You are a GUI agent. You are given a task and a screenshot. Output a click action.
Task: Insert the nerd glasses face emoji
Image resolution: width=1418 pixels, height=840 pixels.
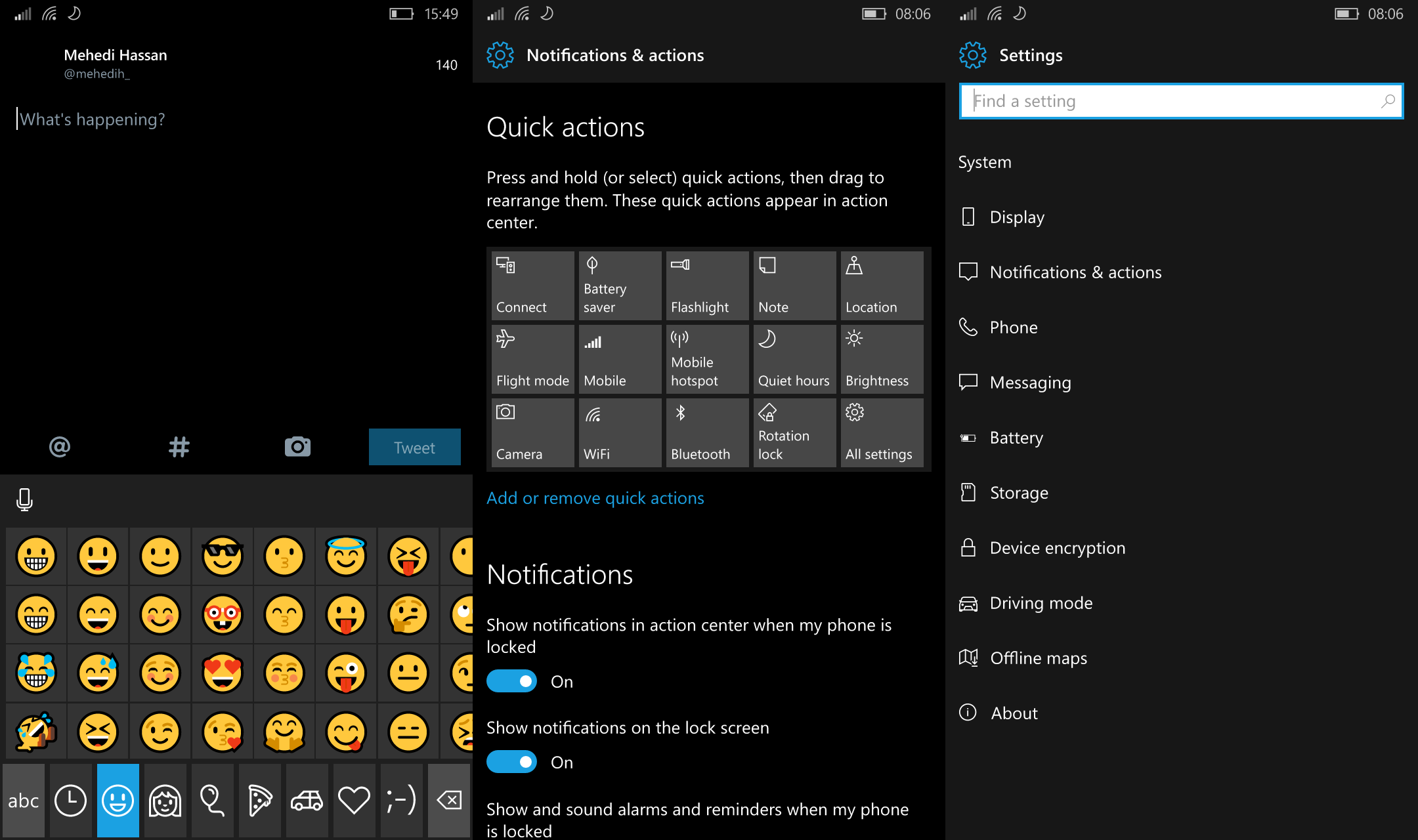223,615
